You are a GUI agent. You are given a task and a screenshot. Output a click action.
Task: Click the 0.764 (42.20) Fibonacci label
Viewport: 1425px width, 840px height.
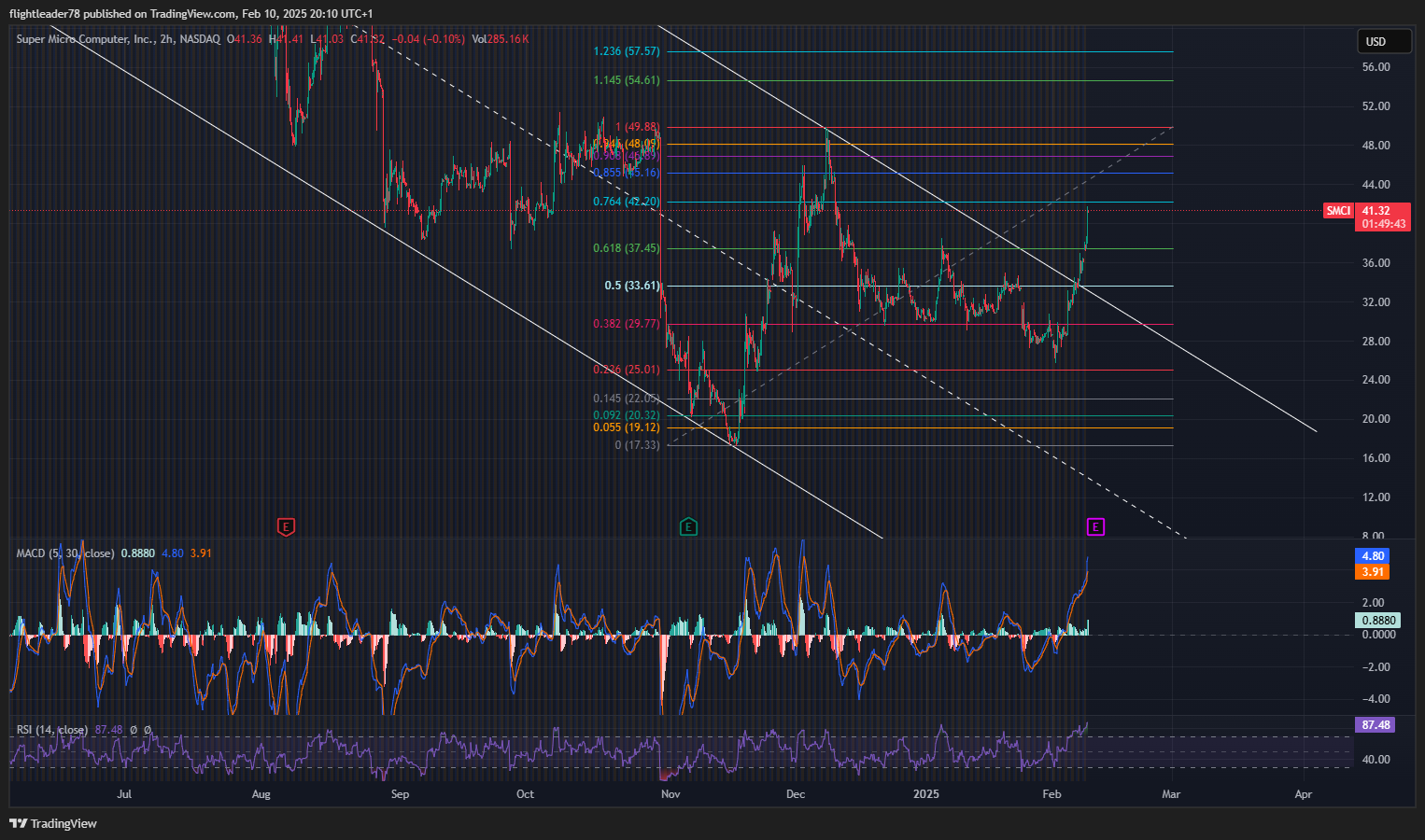point(627,203)
